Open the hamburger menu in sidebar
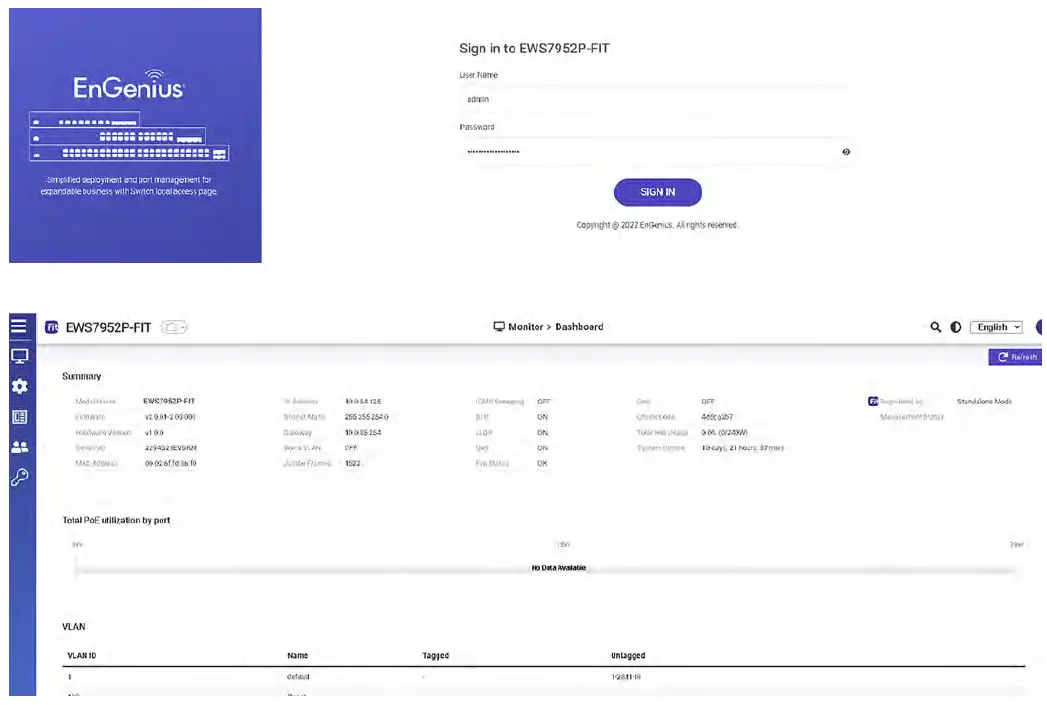The width and height of the screenshot is (1047, 705). (x=19, y=326)
